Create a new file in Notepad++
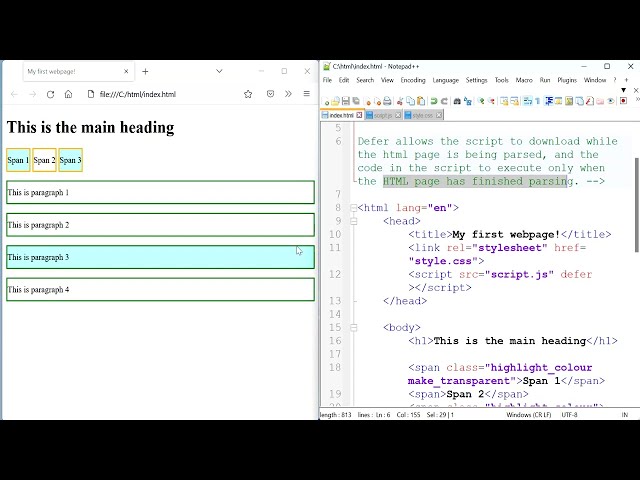 click(325, 101)
